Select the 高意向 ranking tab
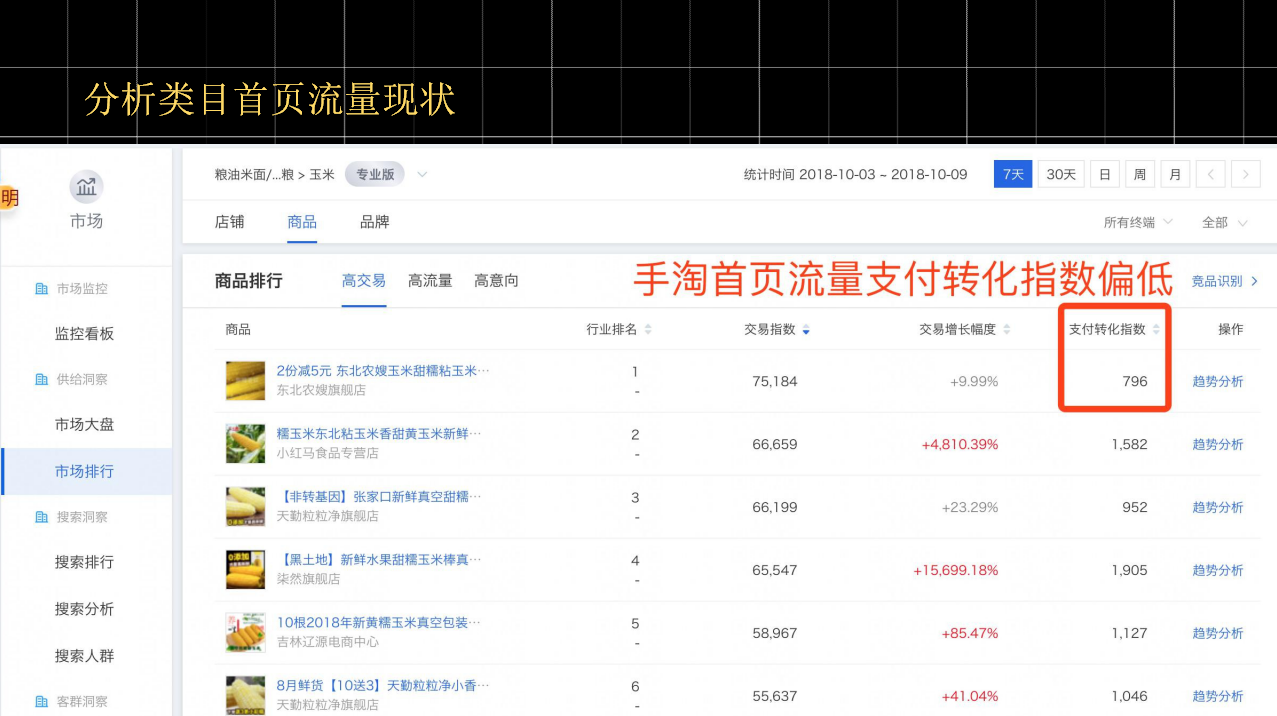 (496, 281)
